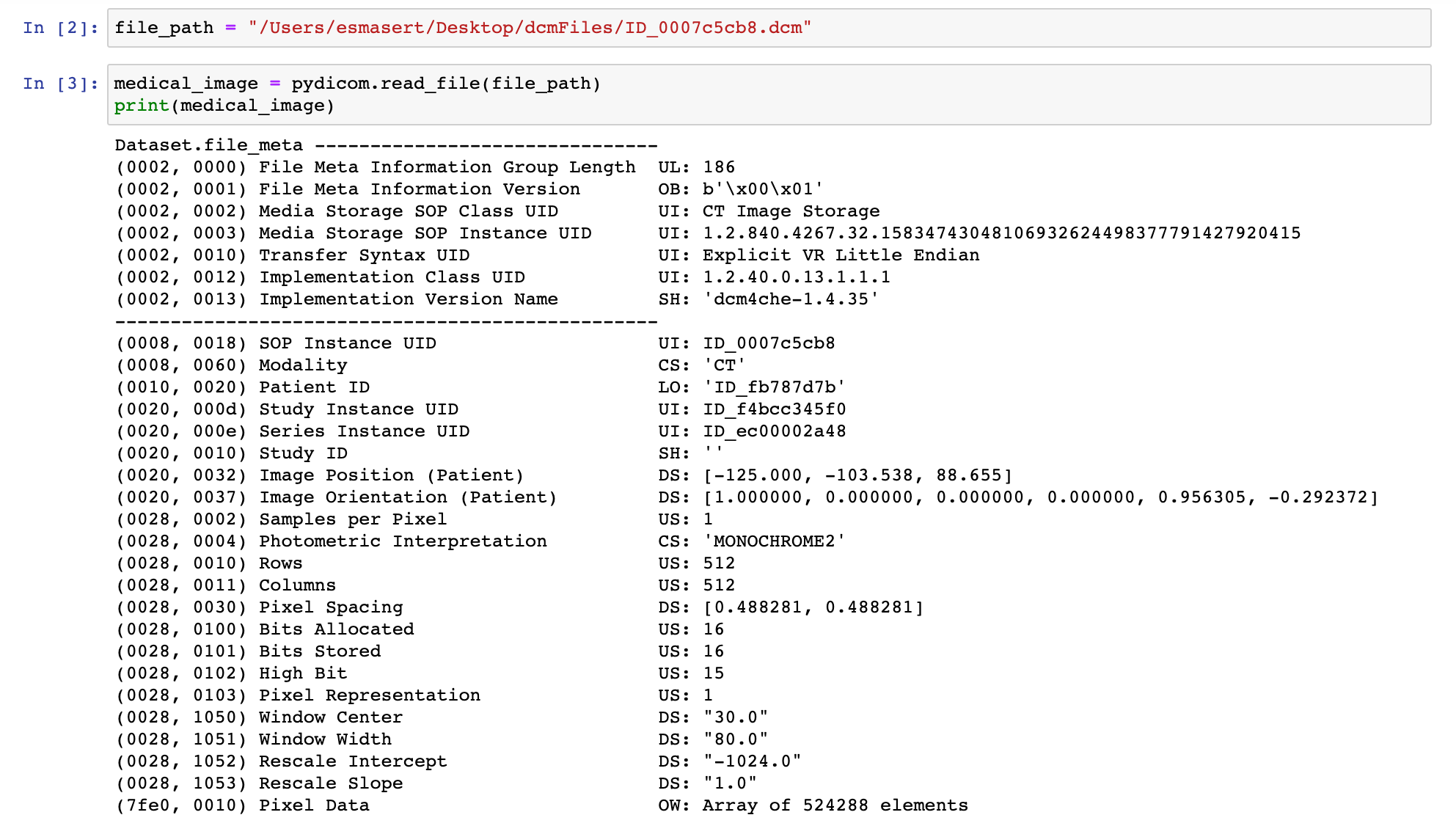Viewport: 1456px width, 837px height.
Task: Click the red .dcm file path string
Action: (529, 28)
